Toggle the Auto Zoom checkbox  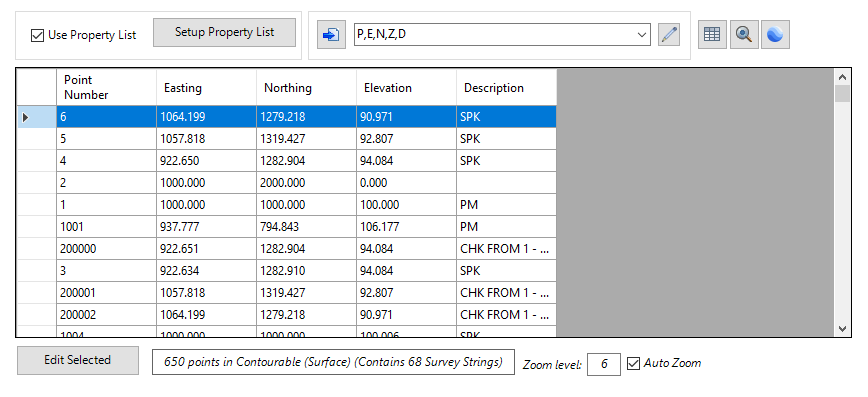click(633, 364)
